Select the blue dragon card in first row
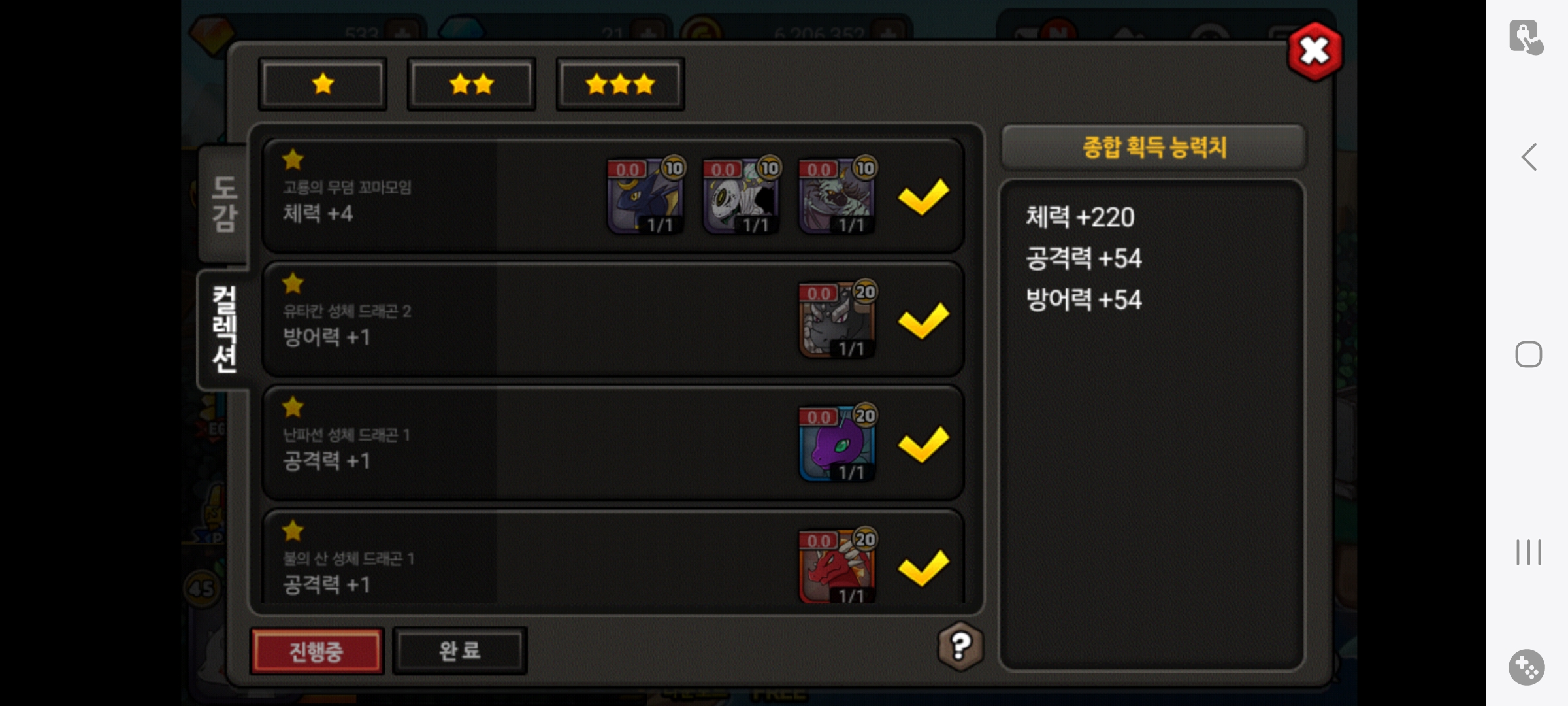The height and width of the screenshot is (706, 1568). (645, 195)
